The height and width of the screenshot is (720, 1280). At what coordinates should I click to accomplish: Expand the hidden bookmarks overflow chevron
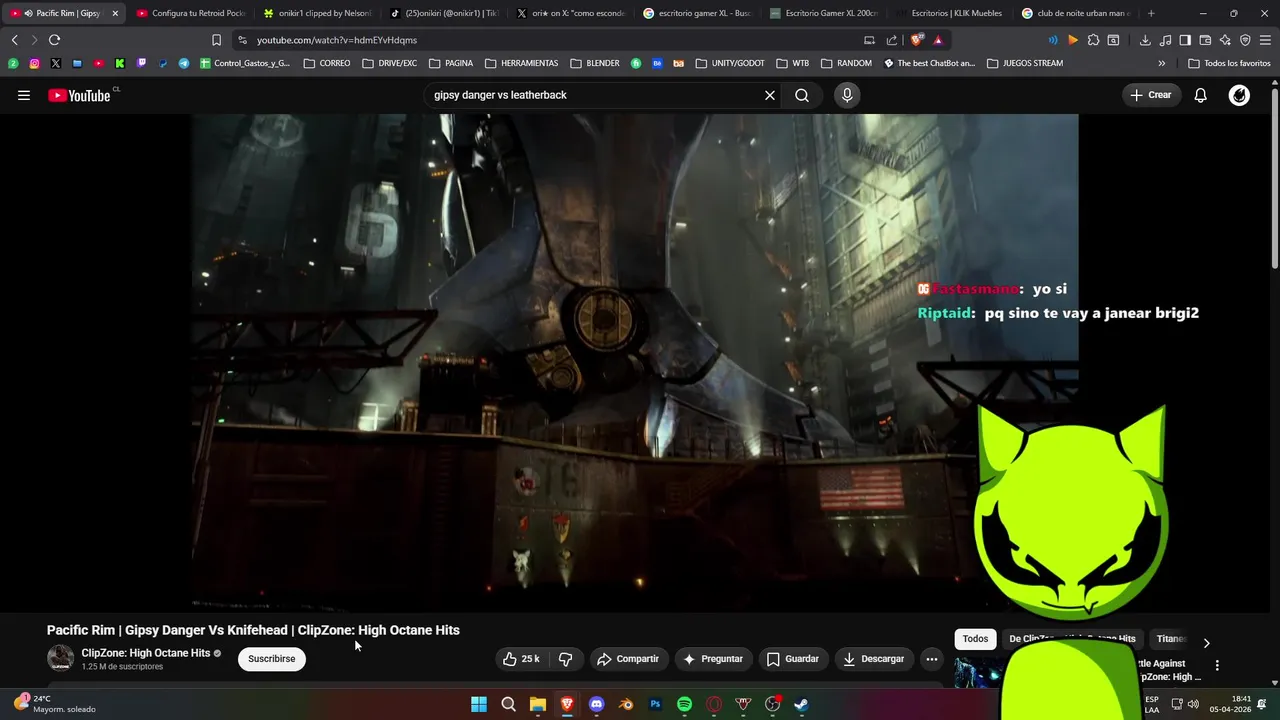click(x=1161, y=63)
